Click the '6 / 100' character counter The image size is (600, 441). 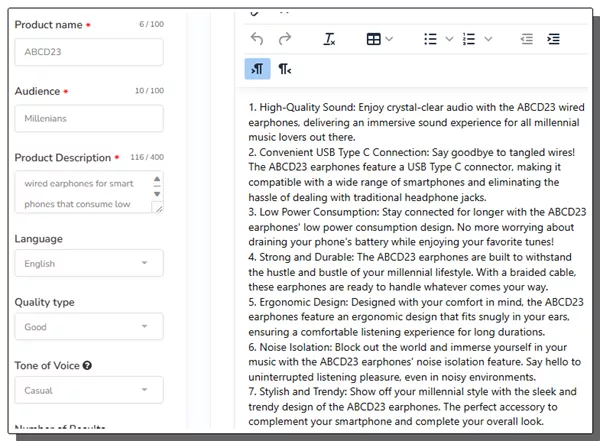[152, 24]
